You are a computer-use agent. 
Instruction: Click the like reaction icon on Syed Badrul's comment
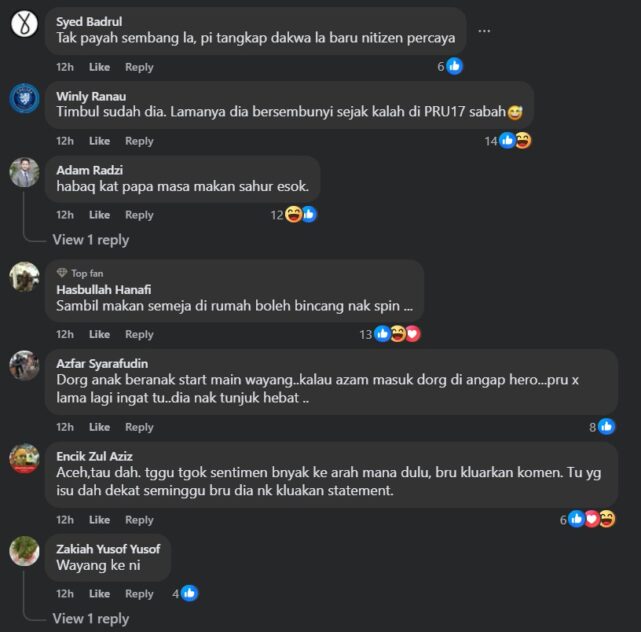point(454,66)
